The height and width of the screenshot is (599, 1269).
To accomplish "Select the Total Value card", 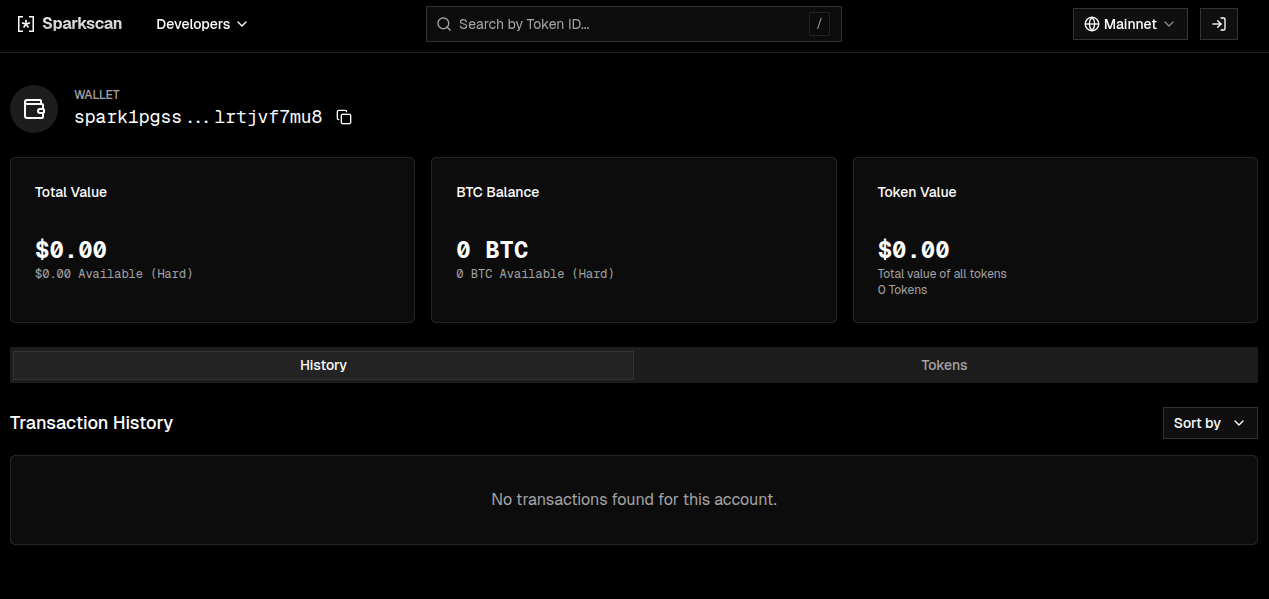I will click(212, 240).
